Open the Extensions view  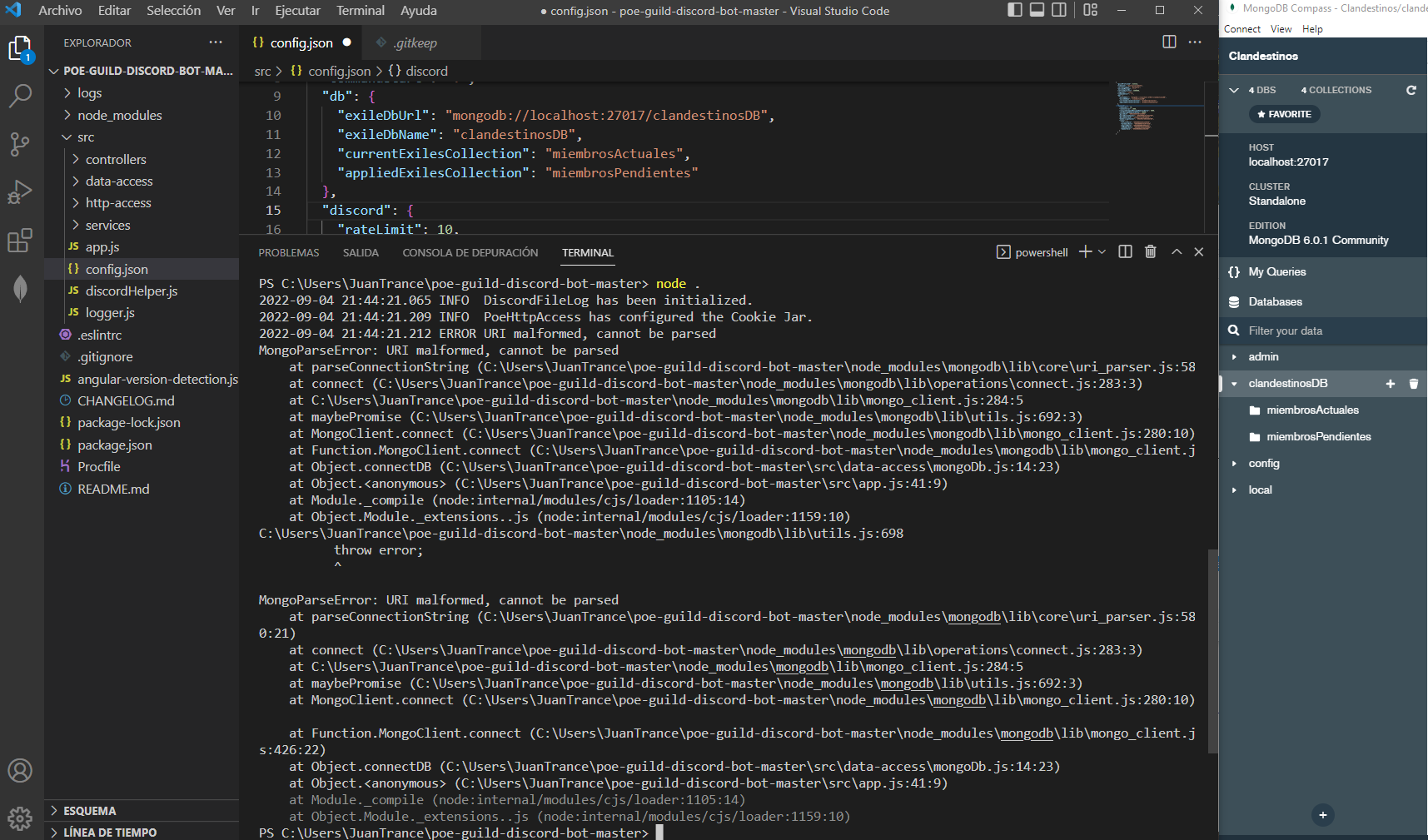click(20, 241)
